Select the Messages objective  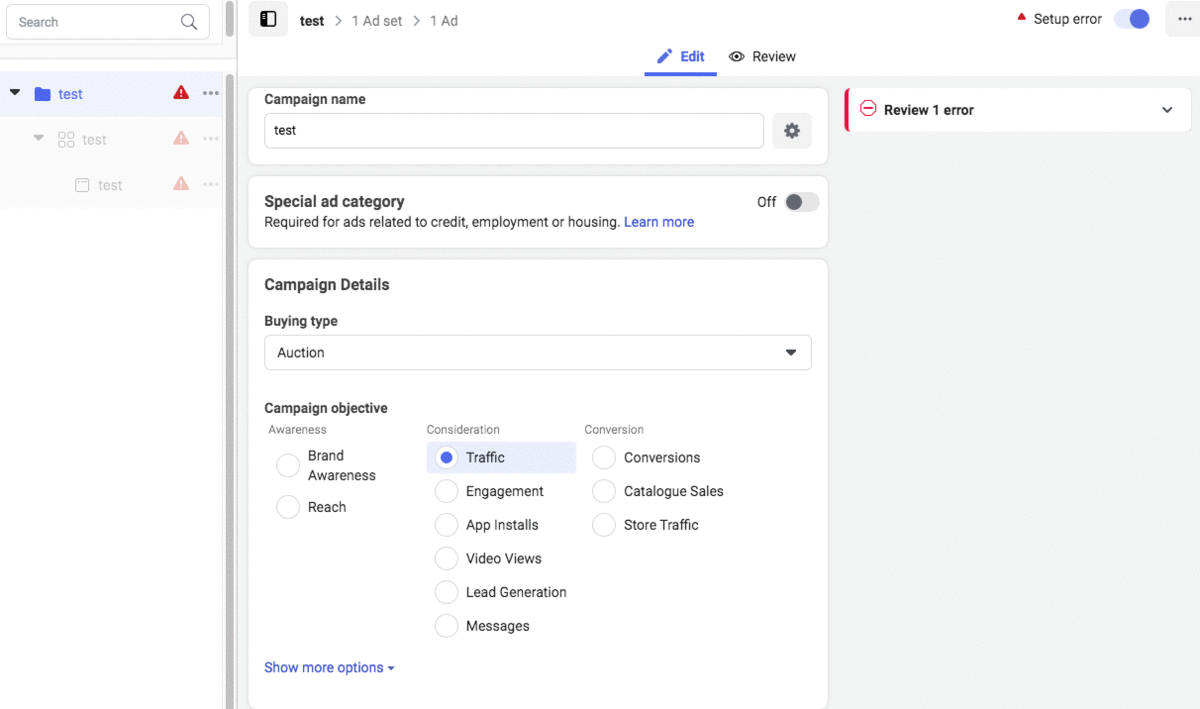(446, 626)
